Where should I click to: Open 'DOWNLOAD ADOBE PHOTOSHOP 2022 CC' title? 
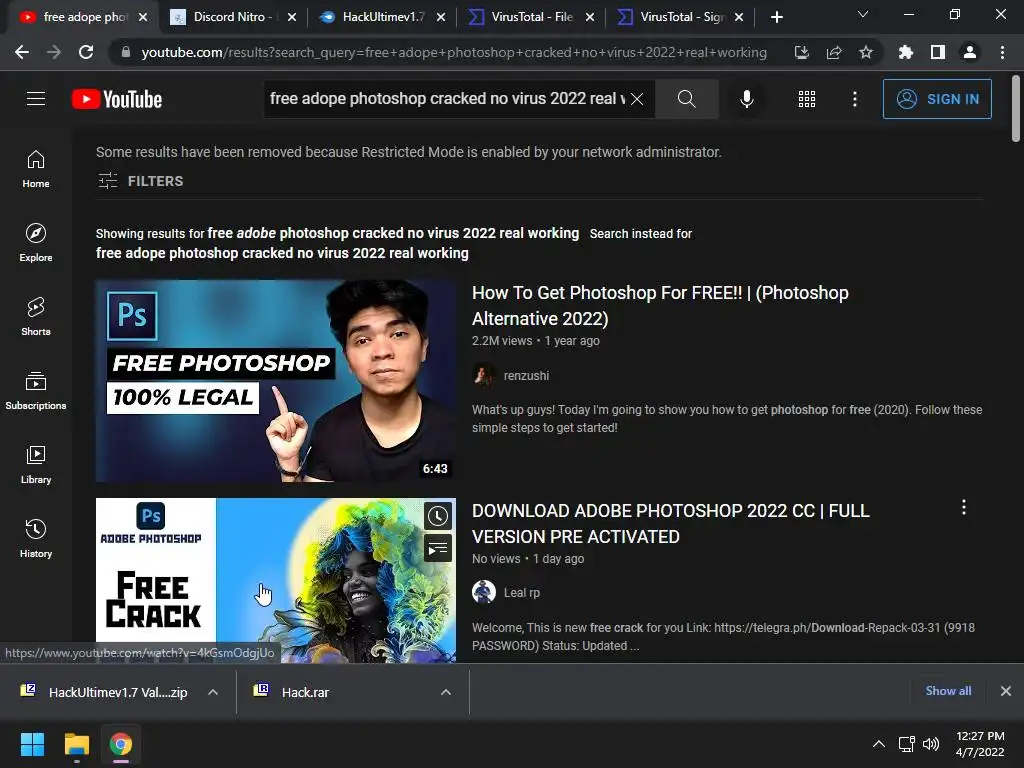[x=671, y=523]
